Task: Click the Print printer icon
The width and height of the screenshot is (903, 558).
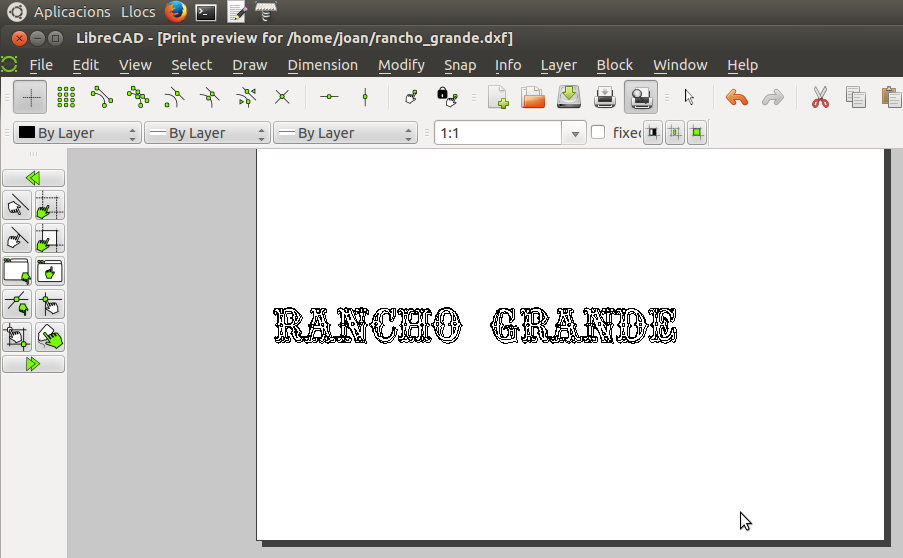Action: click(x=604, y=97)
